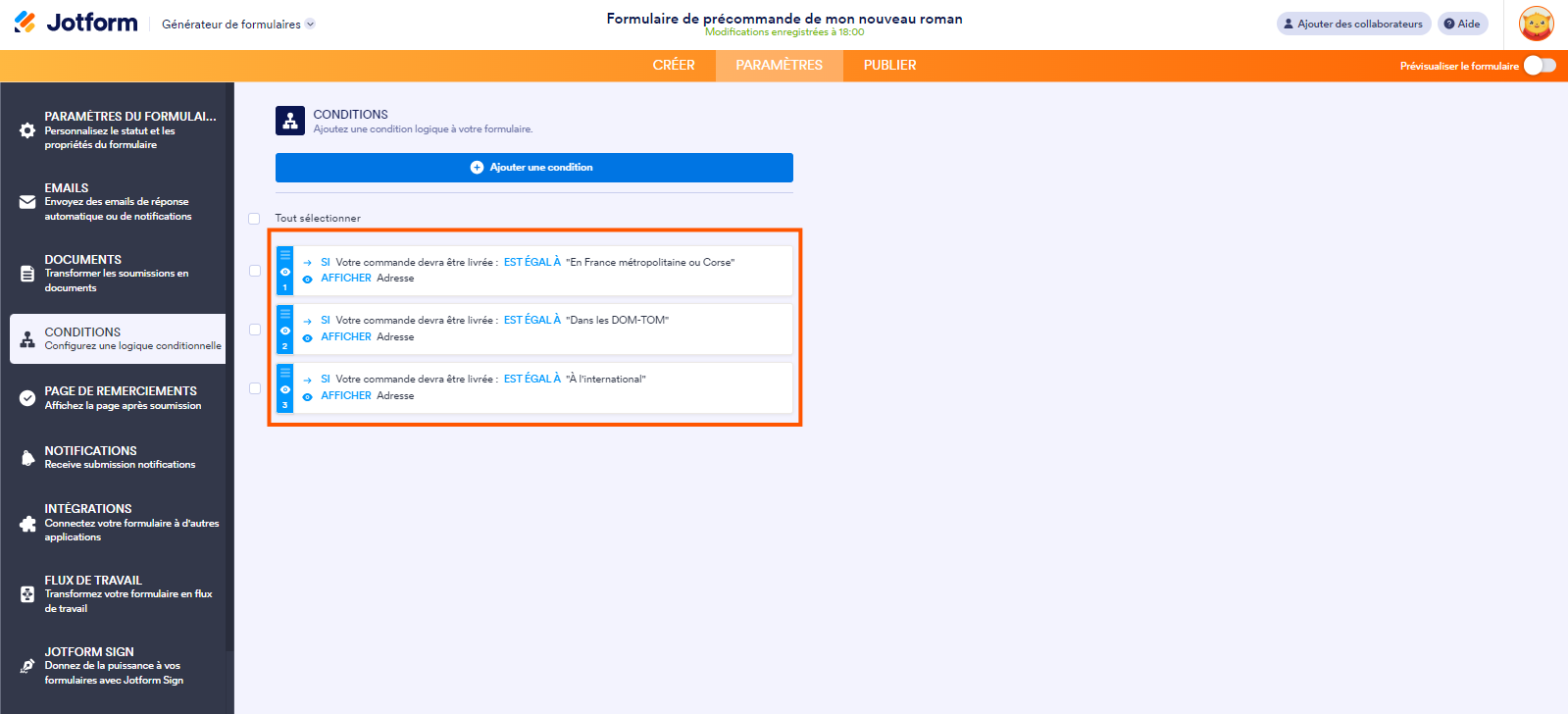Switch to the CRÉER tab

(674, 66)
